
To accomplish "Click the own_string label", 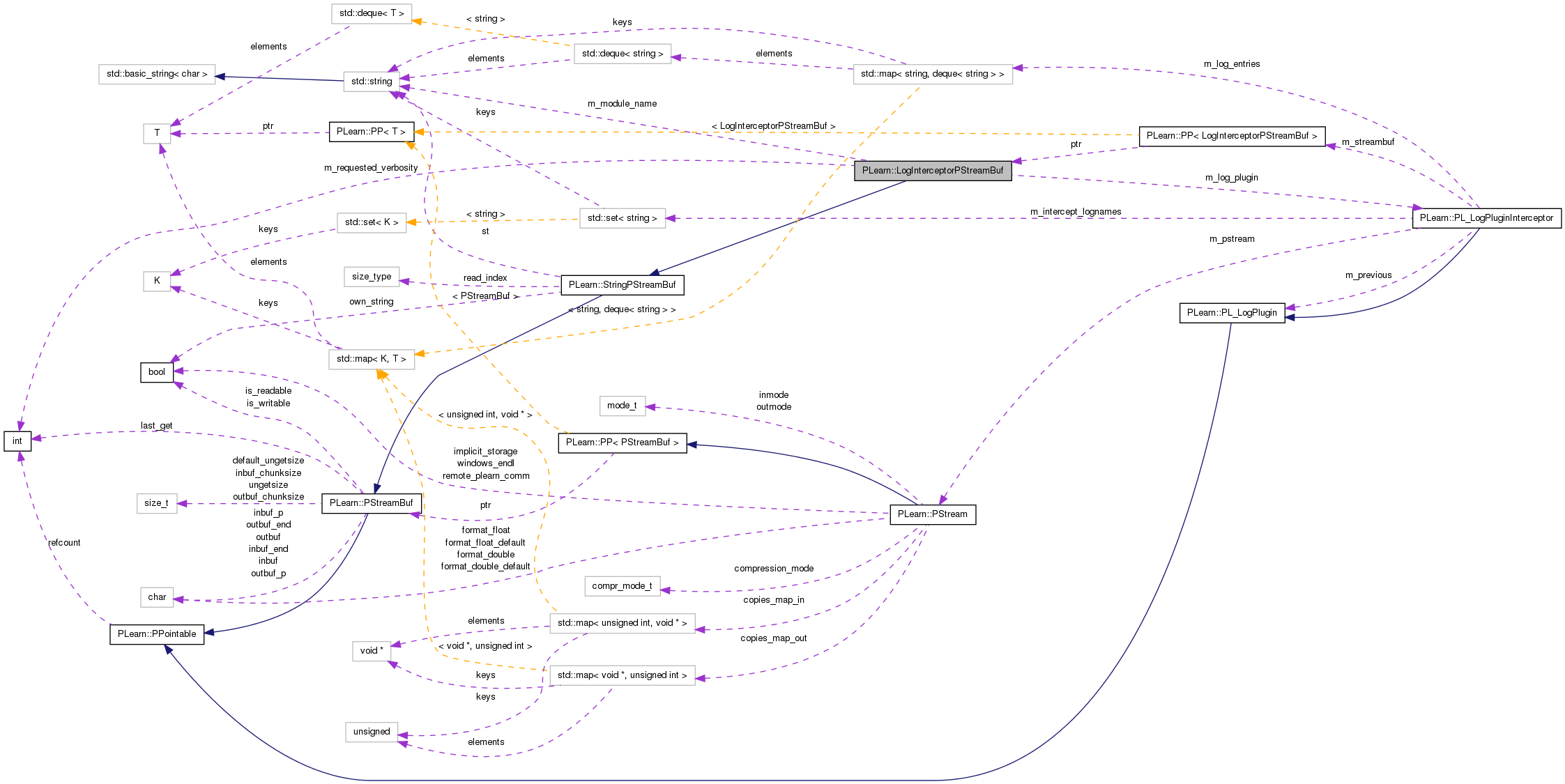I will [371, 302].
